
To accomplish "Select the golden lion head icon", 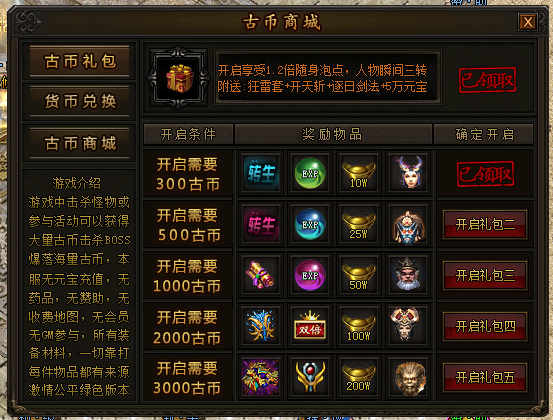I will point(408,377).
